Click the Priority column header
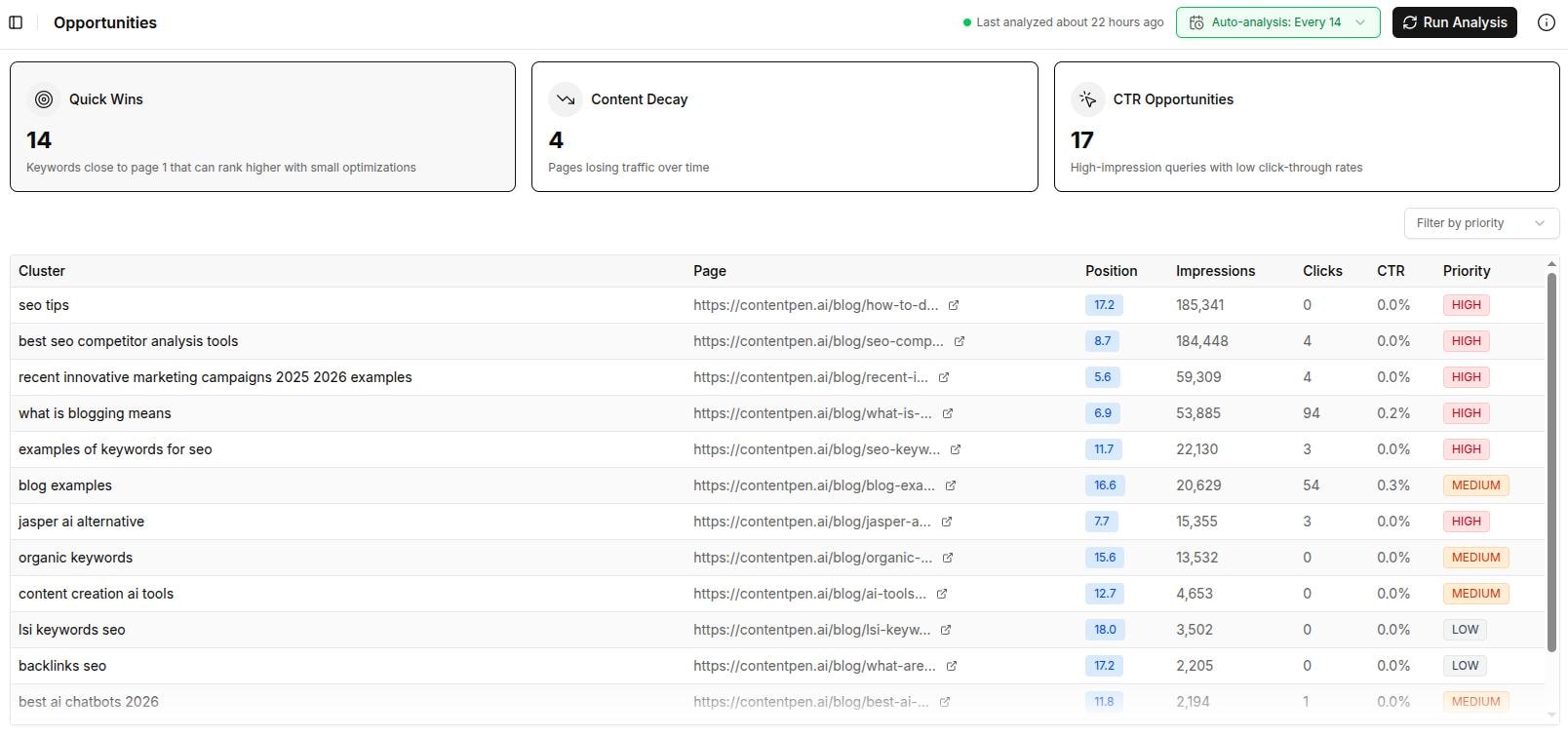The height and width of the screenshot is (736, 1568). [x=1467, y=271]
